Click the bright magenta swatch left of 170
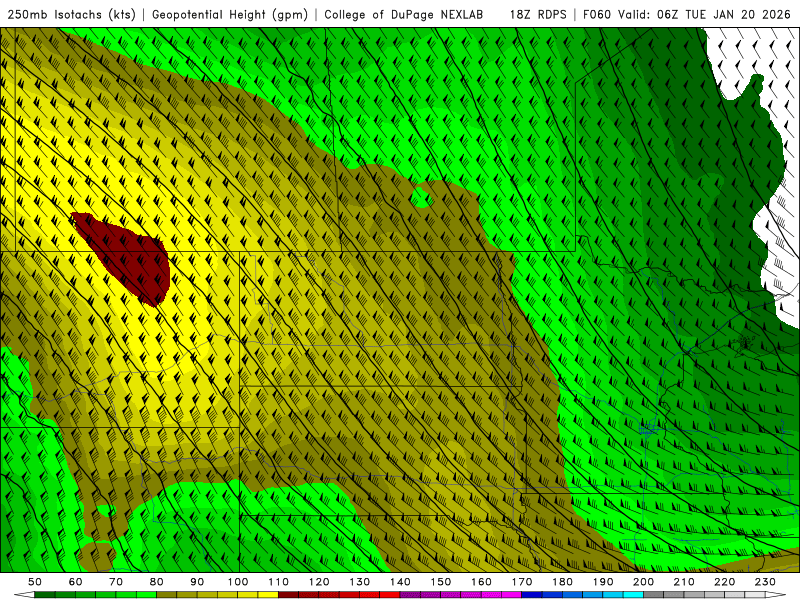Image resolution: width=800 pixels, height=600 pixels. click(511, 595)
